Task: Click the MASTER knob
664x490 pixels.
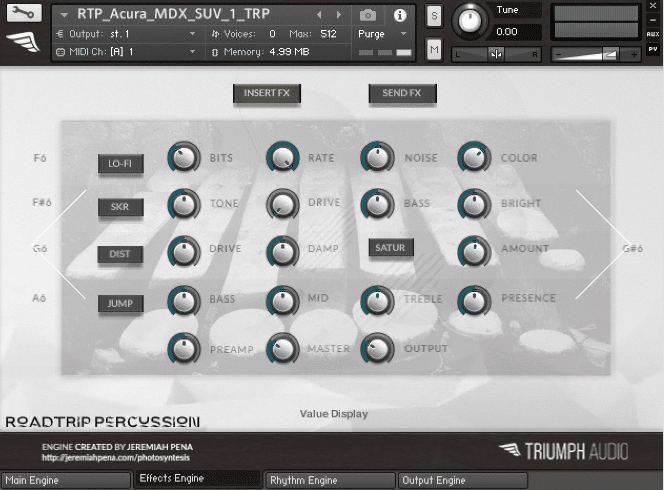Action: [282, 349]
